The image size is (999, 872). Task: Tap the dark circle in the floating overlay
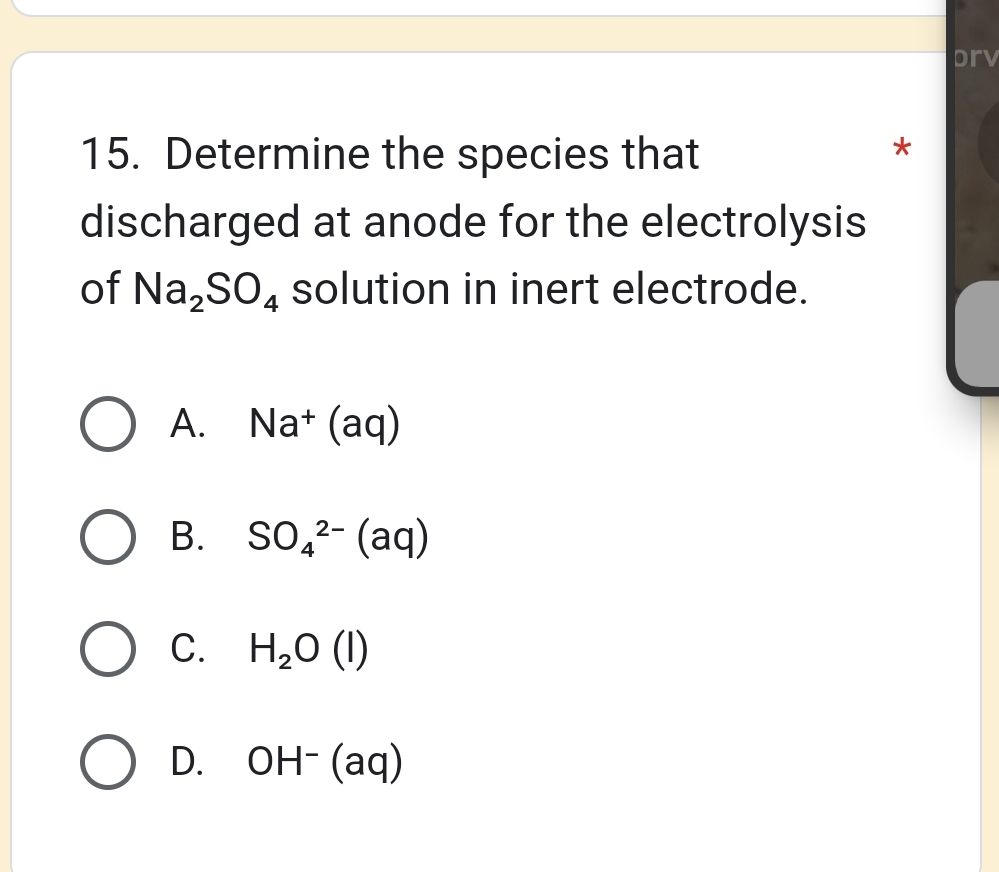pos(986,140)
